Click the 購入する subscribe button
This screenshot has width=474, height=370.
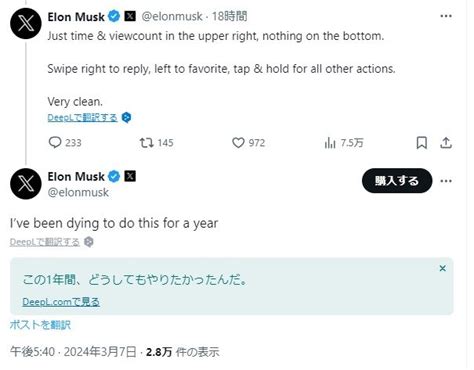[x=397, y=181]
